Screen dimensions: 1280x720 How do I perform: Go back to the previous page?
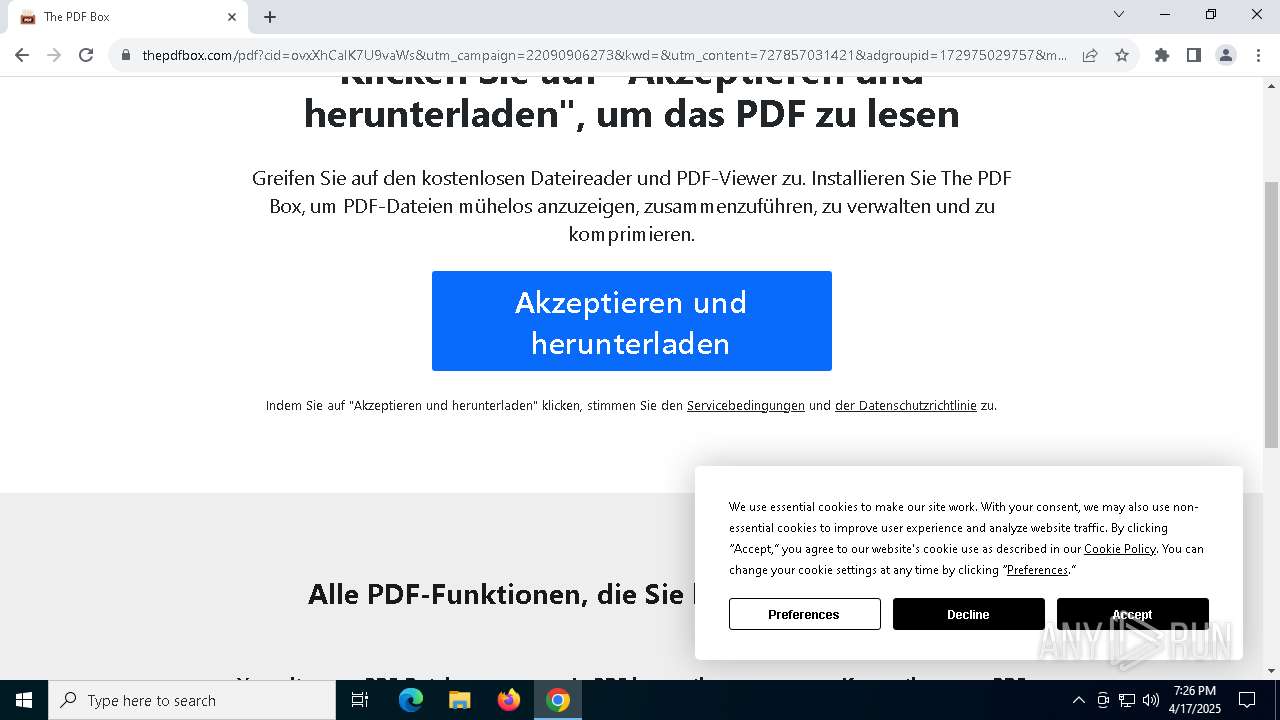pos(22,55)
